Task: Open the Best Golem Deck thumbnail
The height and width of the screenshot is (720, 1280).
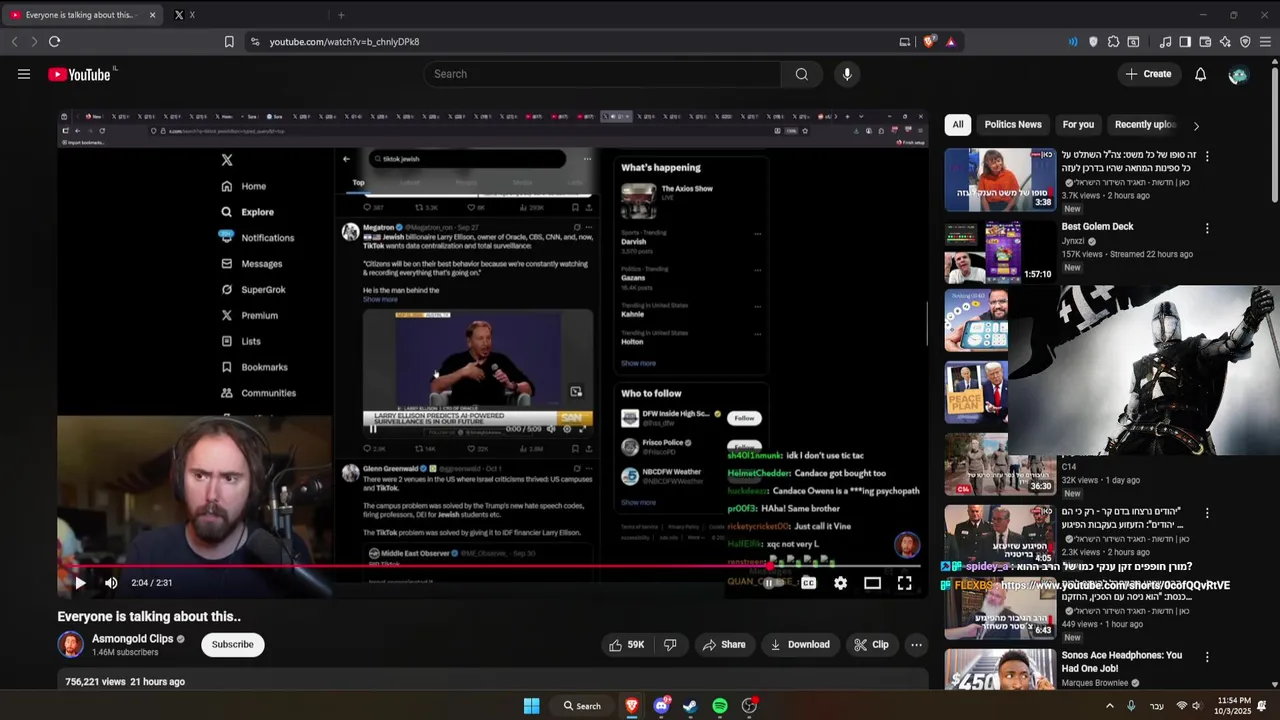Action: tap(1000, 253)
